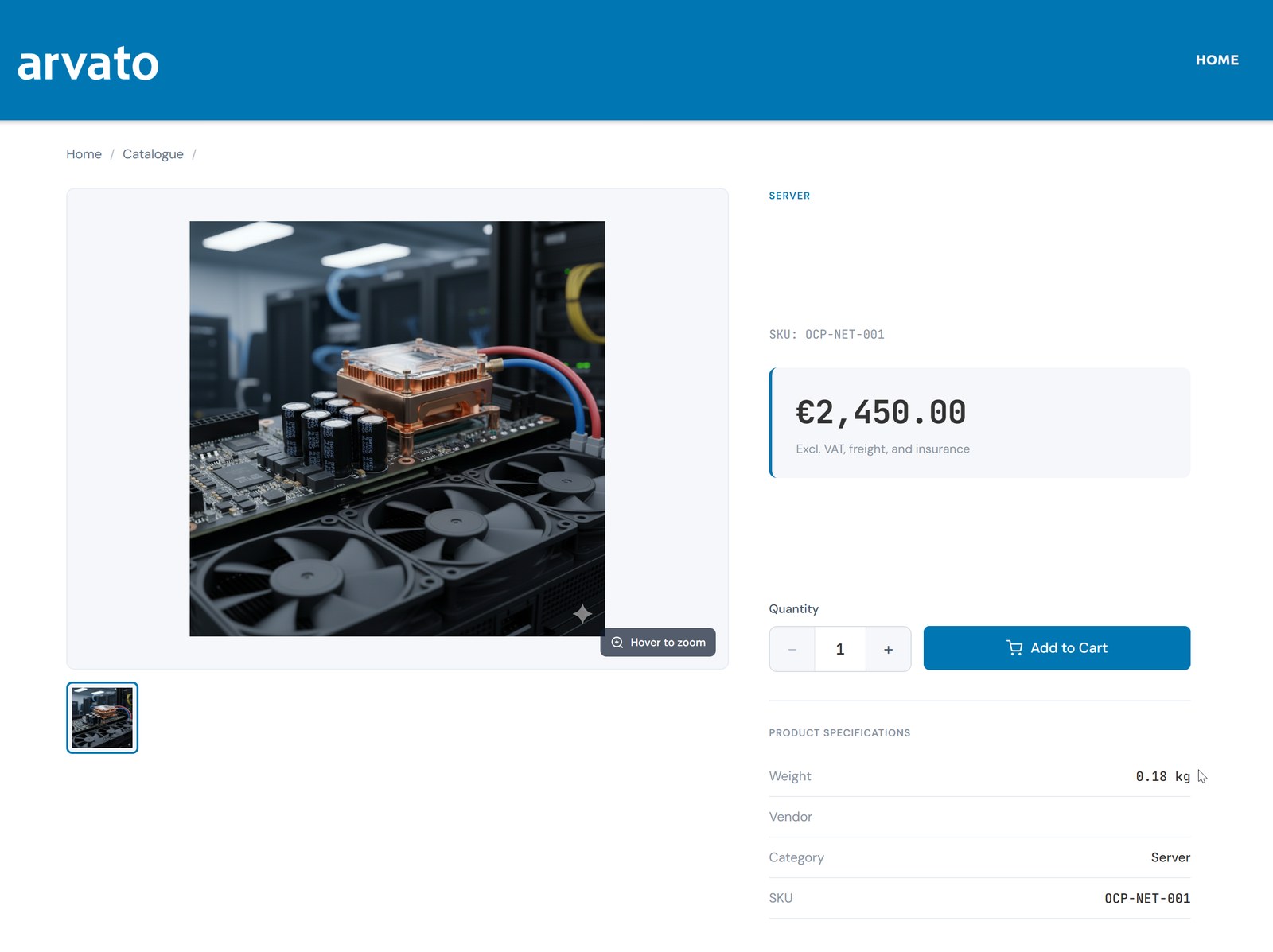The height and width of the screenshot is (952, 1273).
Task: Click the Add to Cart button
Action: tap(1057, 648)
